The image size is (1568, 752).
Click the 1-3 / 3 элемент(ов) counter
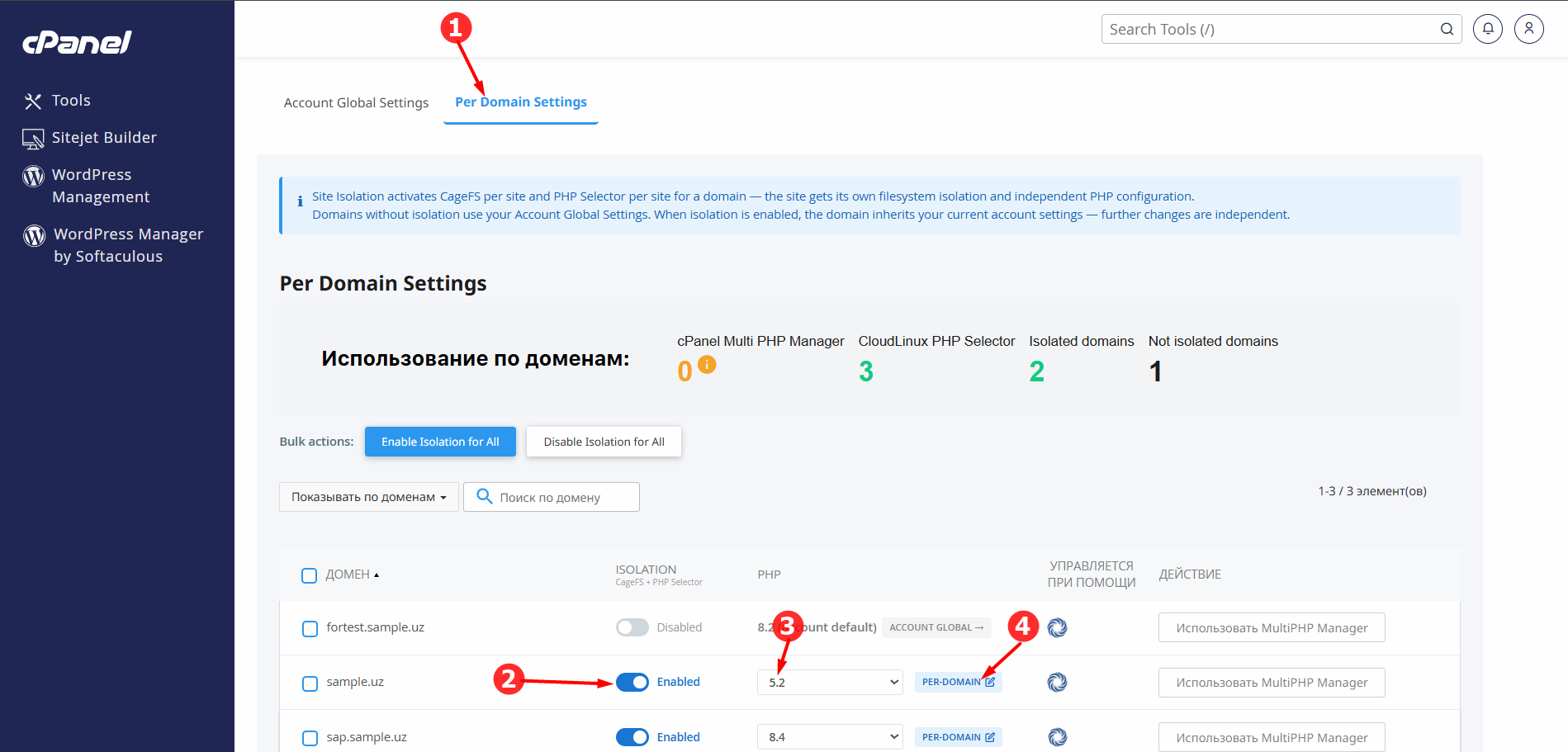[1372, 491]
